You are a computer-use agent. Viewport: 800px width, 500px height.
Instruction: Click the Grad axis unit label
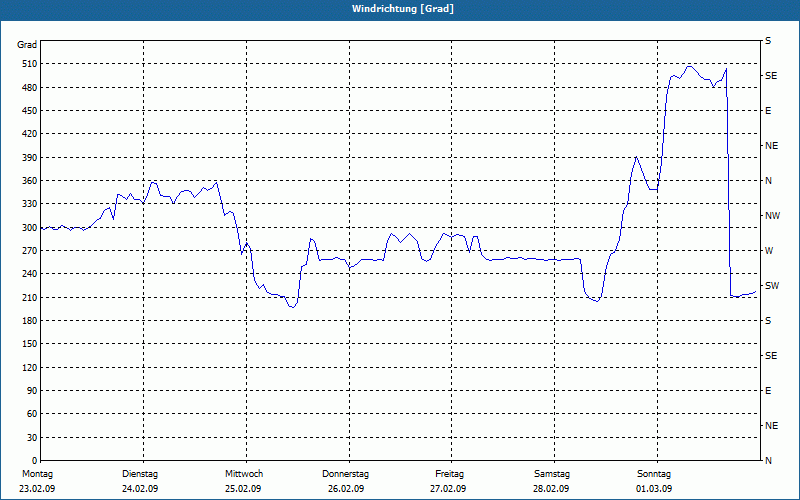click(x=27, y=45)
